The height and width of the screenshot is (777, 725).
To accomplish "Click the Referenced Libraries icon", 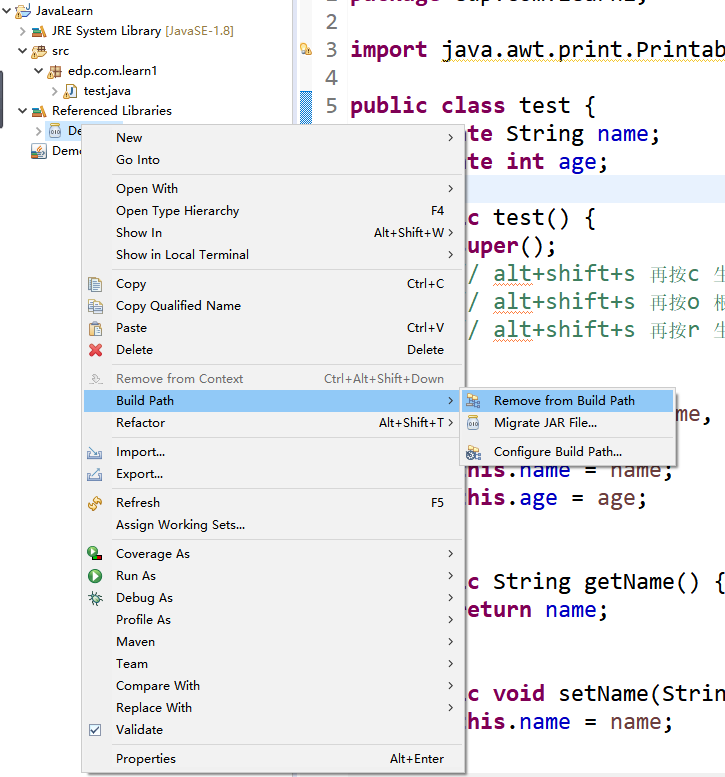I will 39,111.
